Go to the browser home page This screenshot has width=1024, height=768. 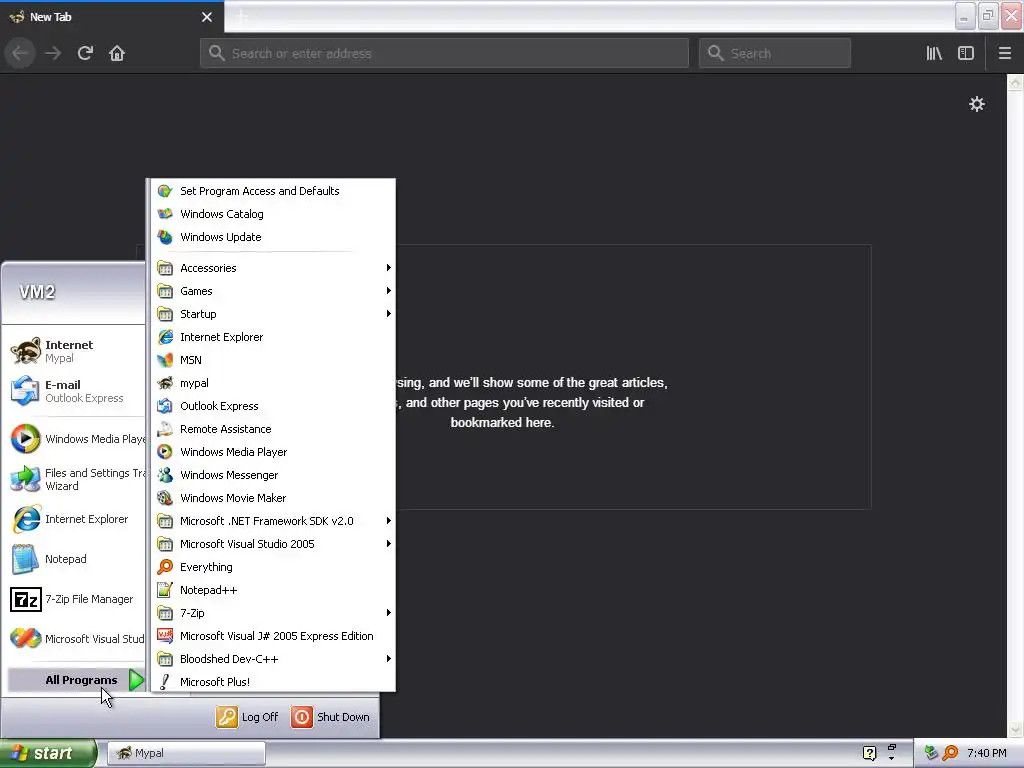[x=117, y=53]
